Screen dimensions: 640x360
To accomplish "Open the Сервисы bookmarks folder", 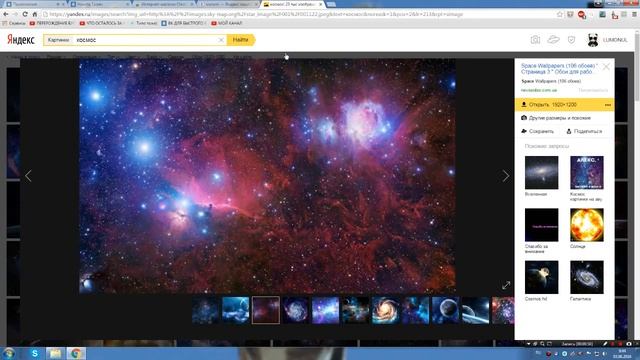I will (x=14, y=23).
